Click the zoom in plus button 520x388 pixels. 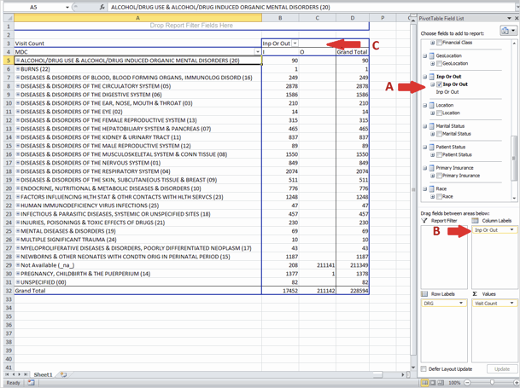click(517, 383)
